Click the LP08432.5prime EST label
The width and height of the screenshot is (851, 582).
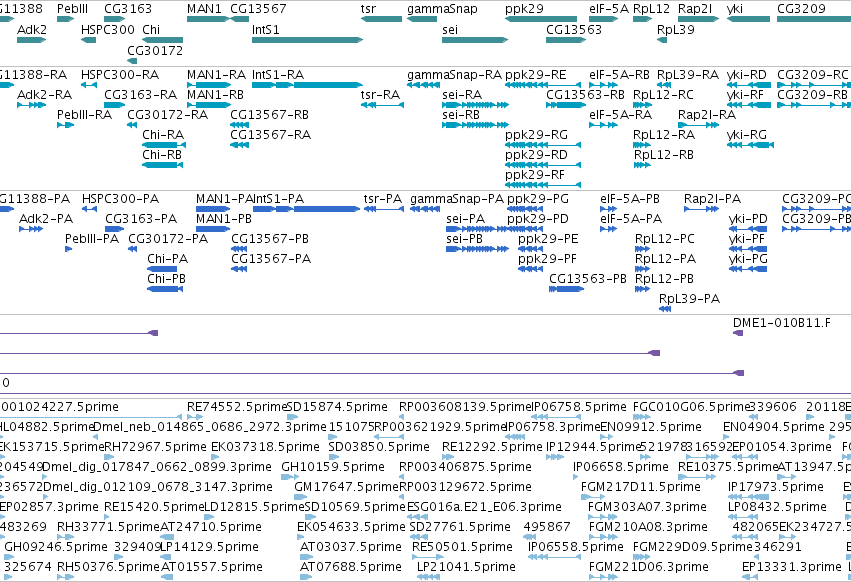(777, 507)
